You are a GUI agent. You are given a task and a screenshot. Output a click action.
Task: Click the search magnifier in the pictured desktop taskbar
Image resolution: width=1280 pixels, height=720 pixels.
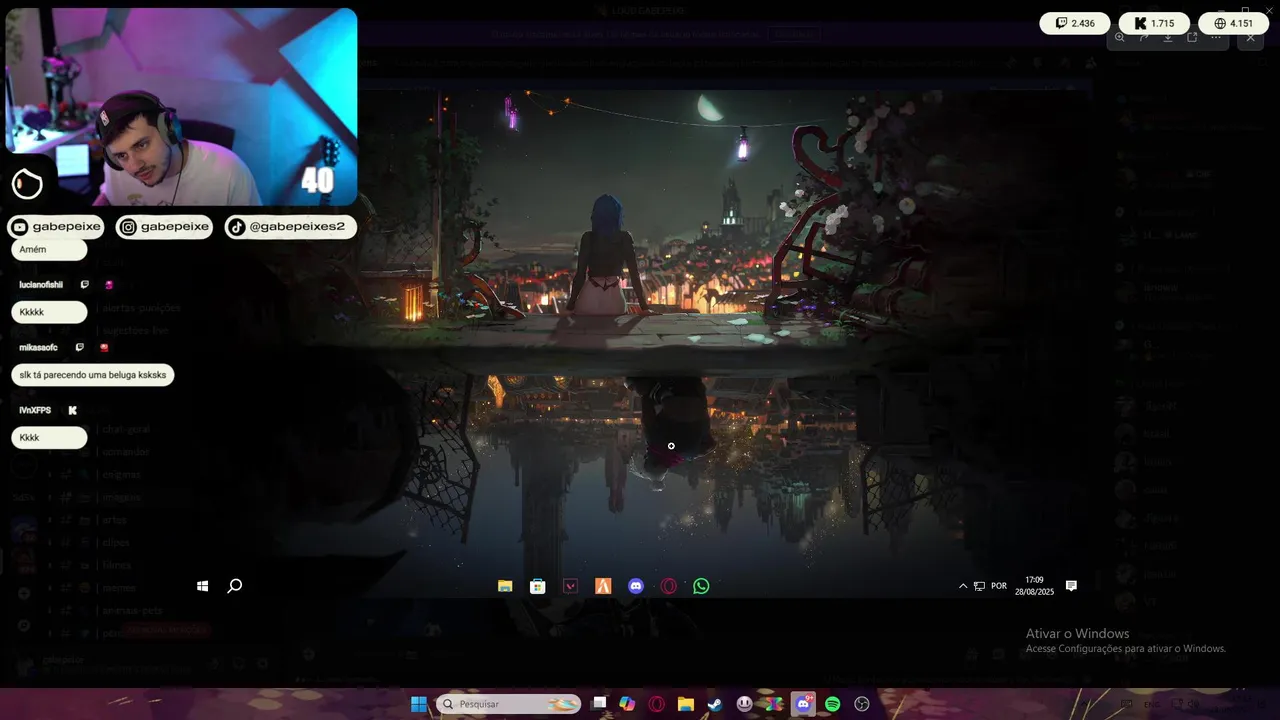click(235, 586)
